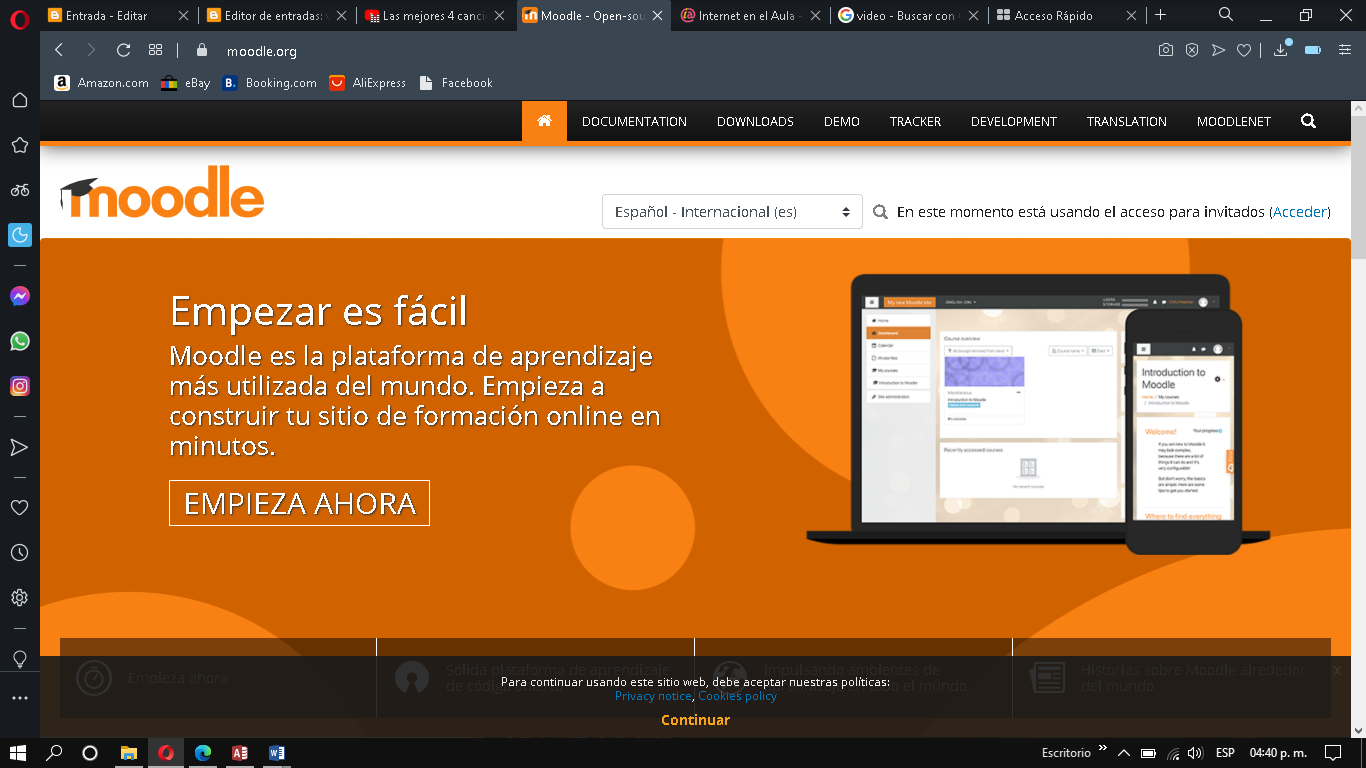Switch to the Acceso Rápido tab
Screen dimensions: 1366x768
pos(1053,15)
